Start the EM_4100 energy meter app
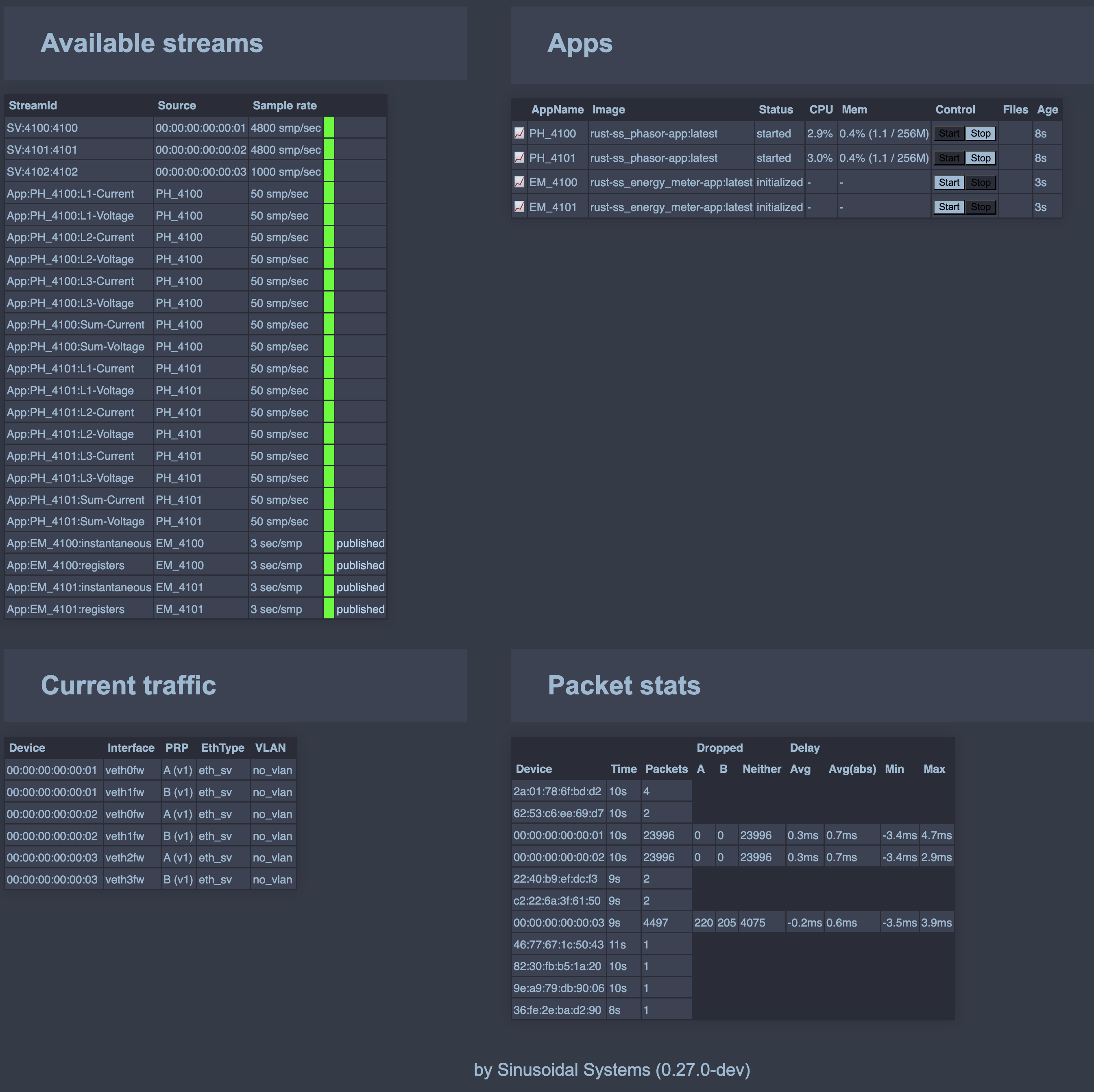Image resolution: width=1094 pixels, height=1092 pixels. [x=948, y=182]
